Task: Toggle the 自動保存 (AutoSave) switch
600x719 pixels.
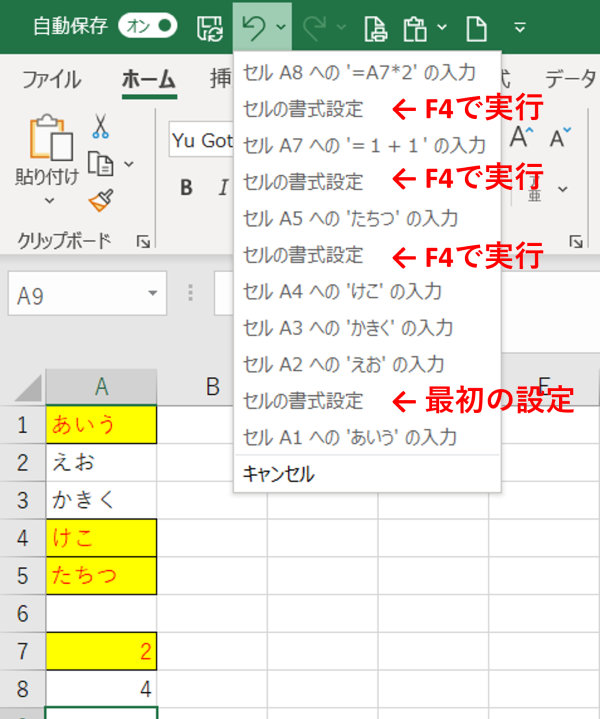Action: pyautogui.click(x=147, y=26)
